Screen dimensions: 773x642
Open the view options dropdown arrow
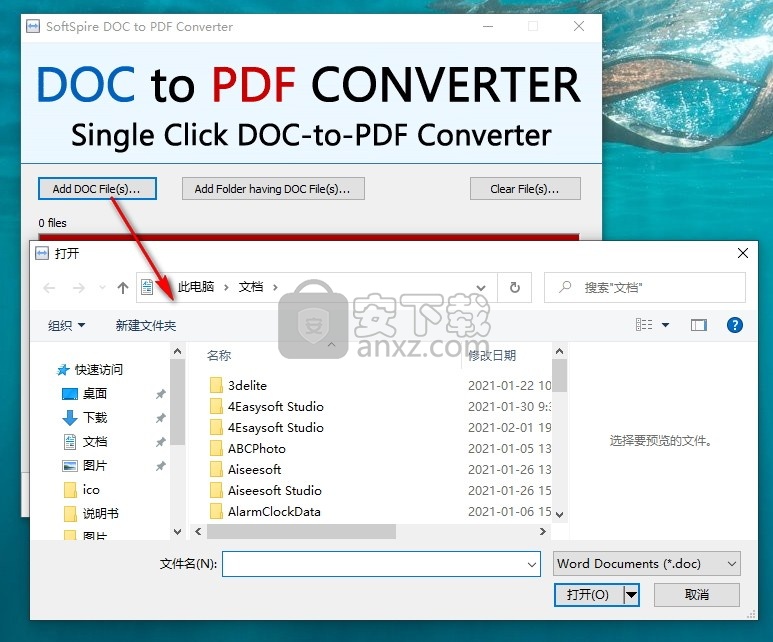tap(665, 325)
